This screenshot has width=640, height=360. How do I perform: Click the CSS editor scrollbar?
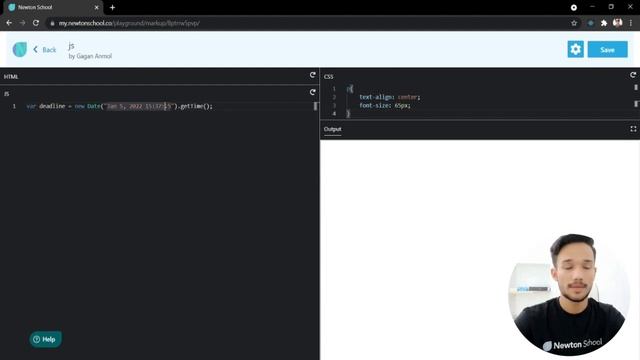pyautogui.click(x=636, y=96)
